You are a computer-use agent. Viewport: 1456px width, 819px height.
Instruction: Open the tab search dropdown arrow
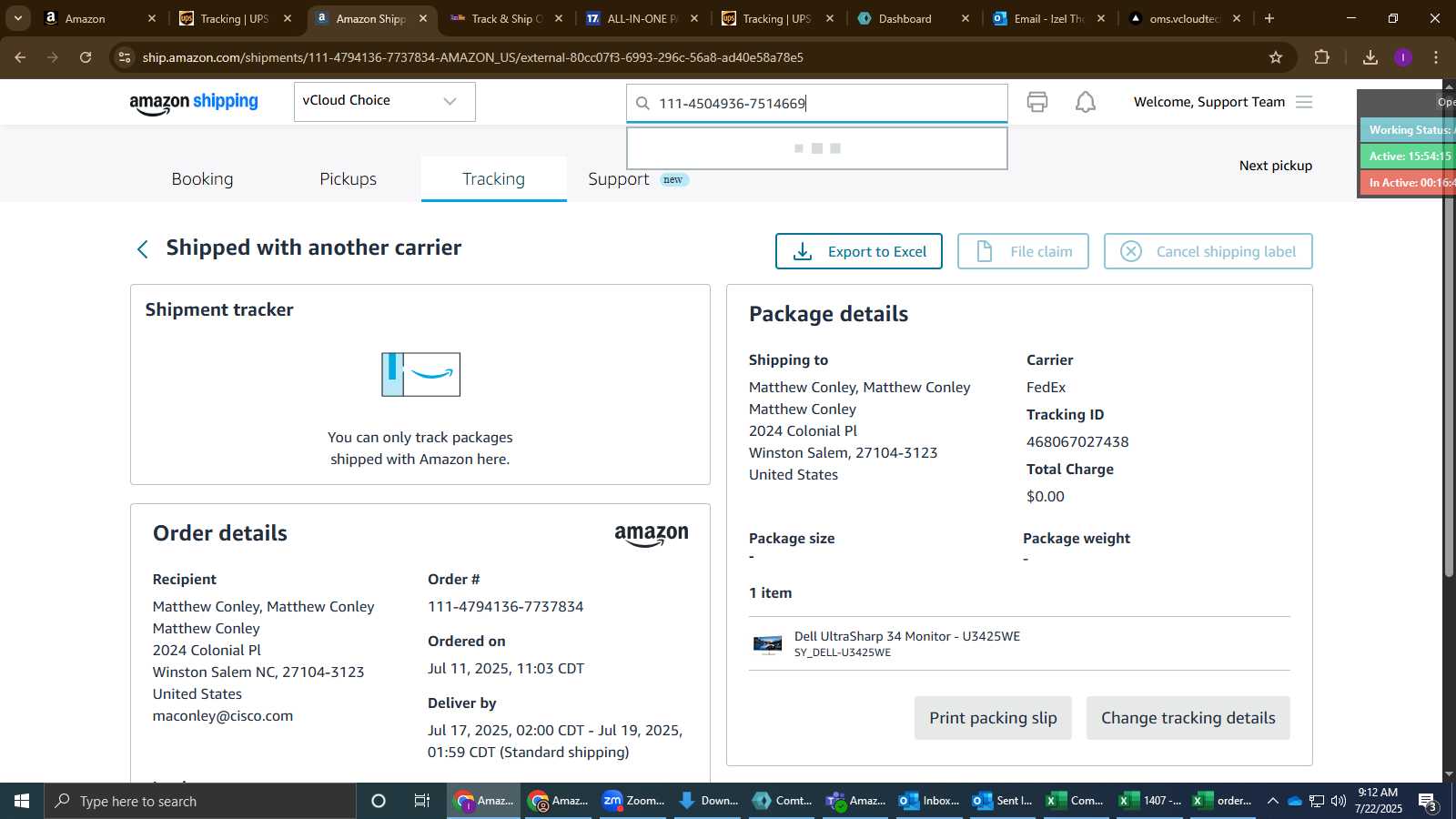click(17, 18)
